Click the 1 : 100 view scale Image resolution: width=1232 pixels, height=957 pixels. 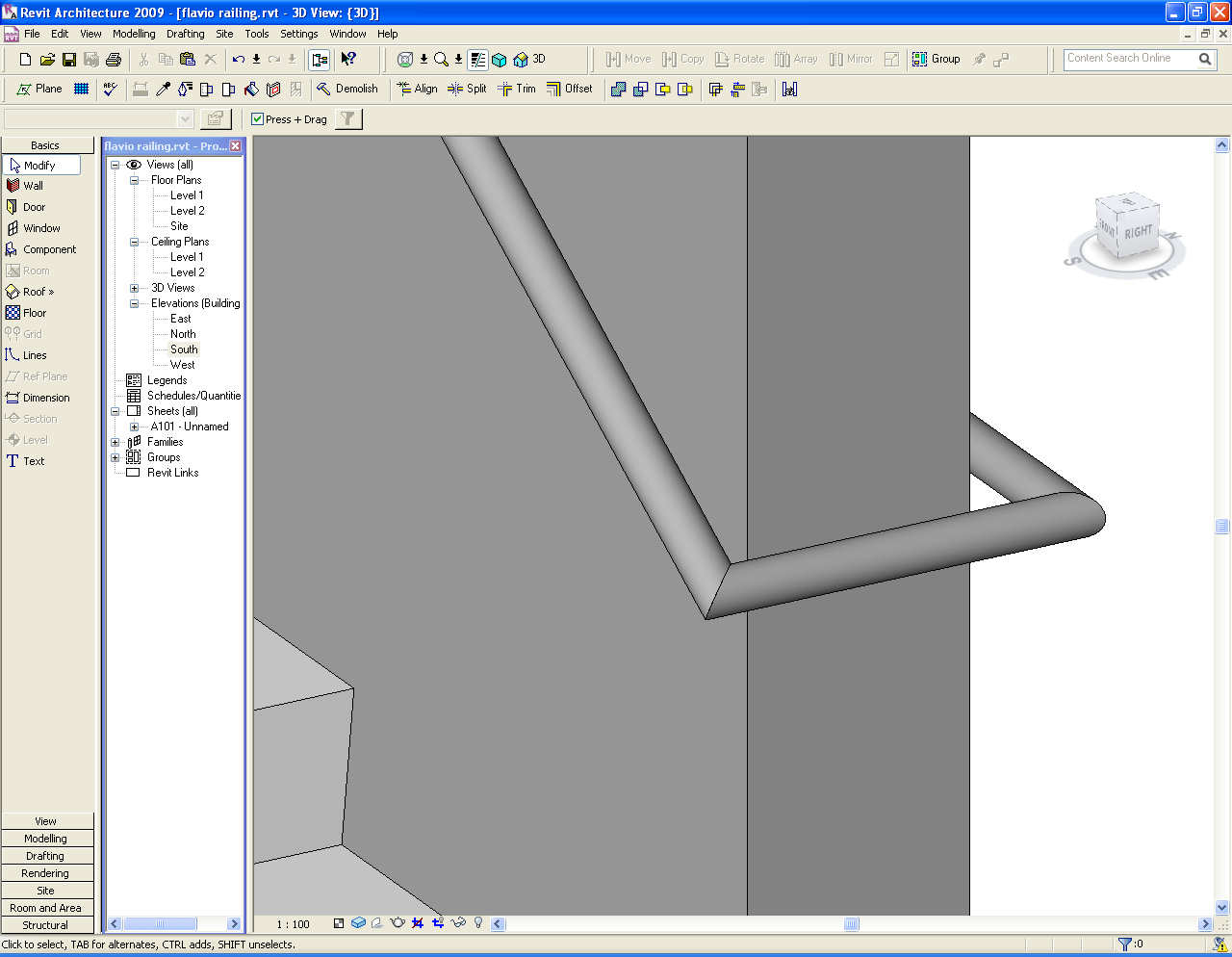click(293, 924)
